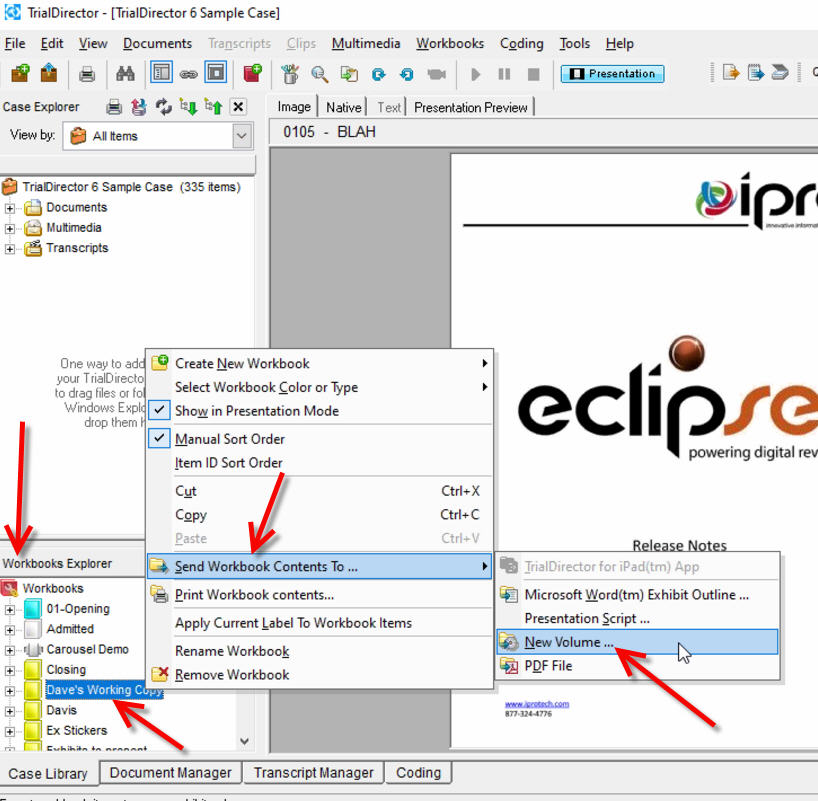This screenshot has height=801, width=818.
Task: Click expand tree green down arrow icon
Action: [x=188, y=107]
